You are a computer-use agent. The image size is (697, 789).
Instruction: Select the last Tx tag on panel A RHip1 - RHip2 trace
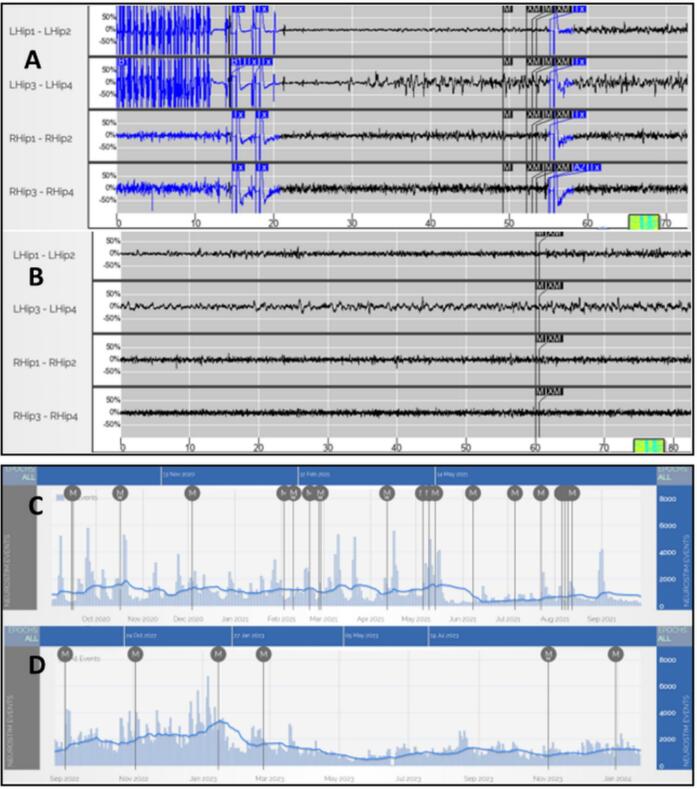coord(579,115)
